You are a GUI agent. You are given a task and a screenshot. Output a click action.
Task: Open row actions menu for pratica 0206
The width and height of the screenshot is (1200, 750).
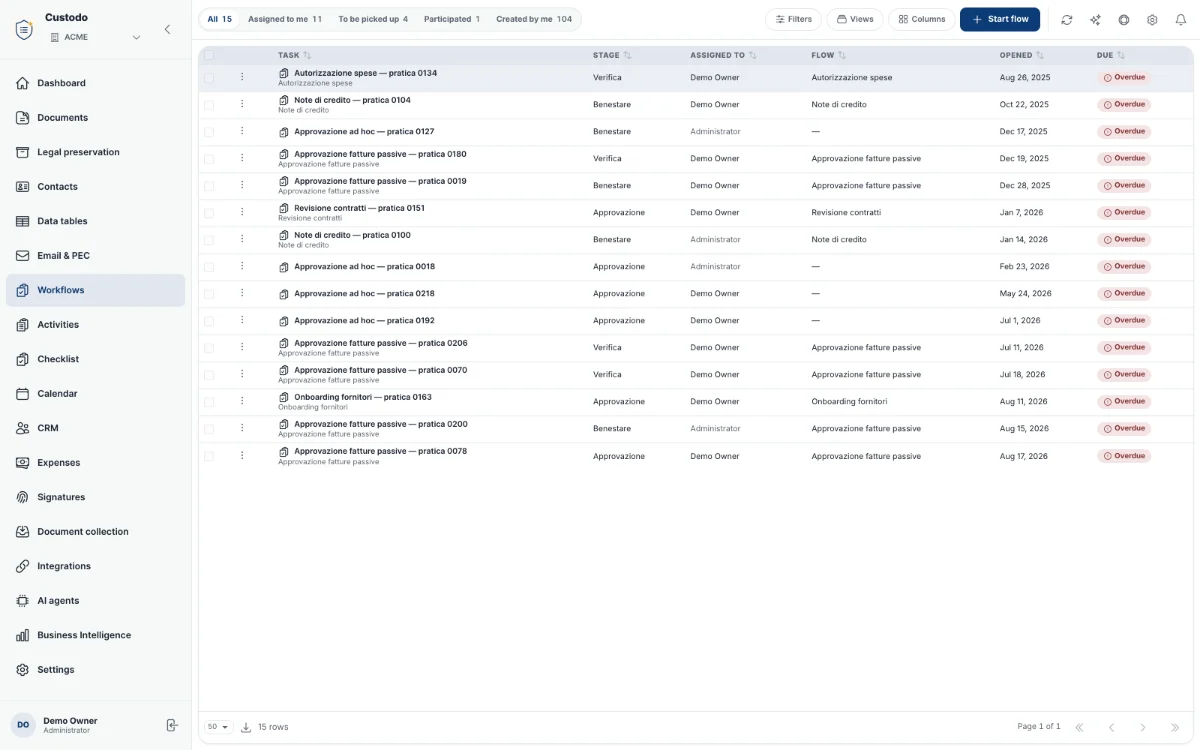click(241, 347)
